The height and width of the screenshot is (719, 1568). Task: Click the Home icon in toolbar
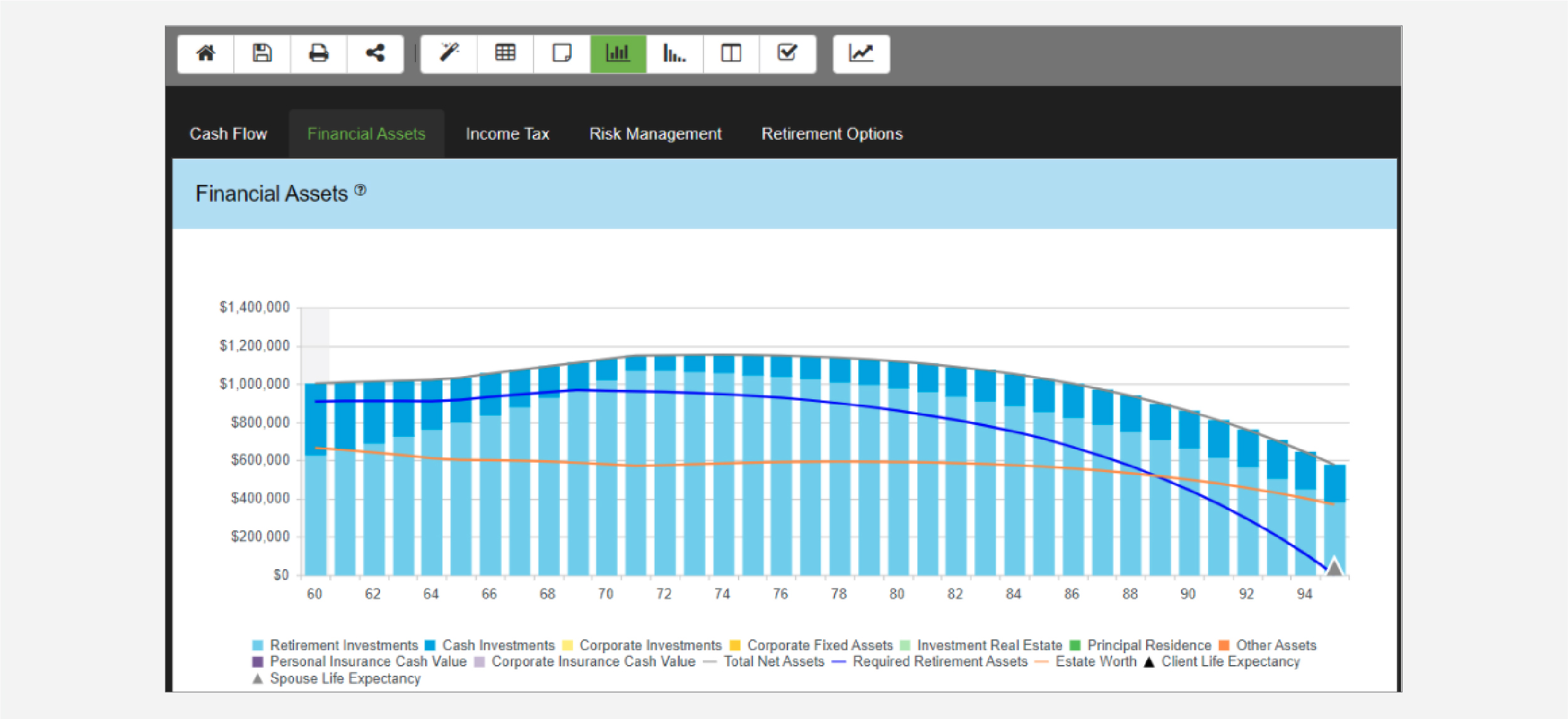[x=206, y=54]
